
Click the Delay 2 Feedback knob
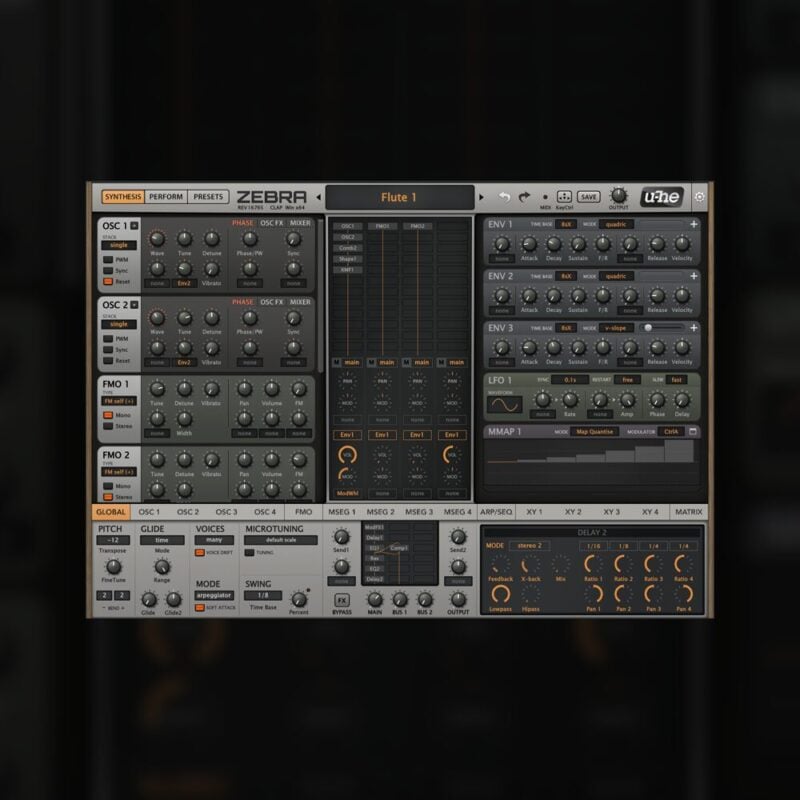pos(499,564)
